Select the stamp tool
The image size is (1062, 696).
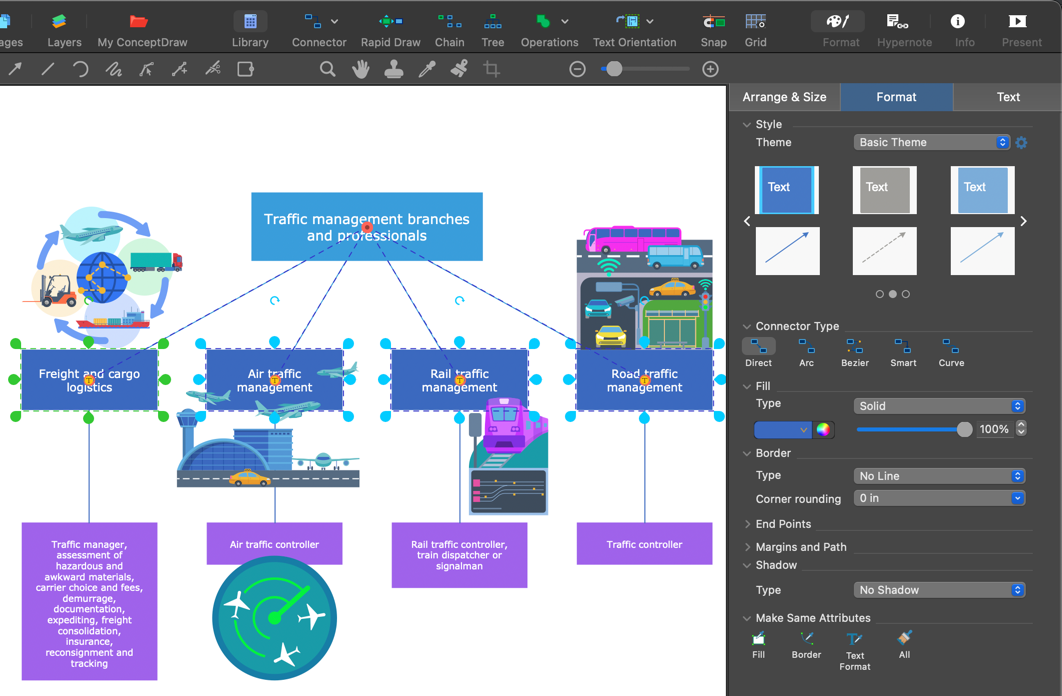394,69
